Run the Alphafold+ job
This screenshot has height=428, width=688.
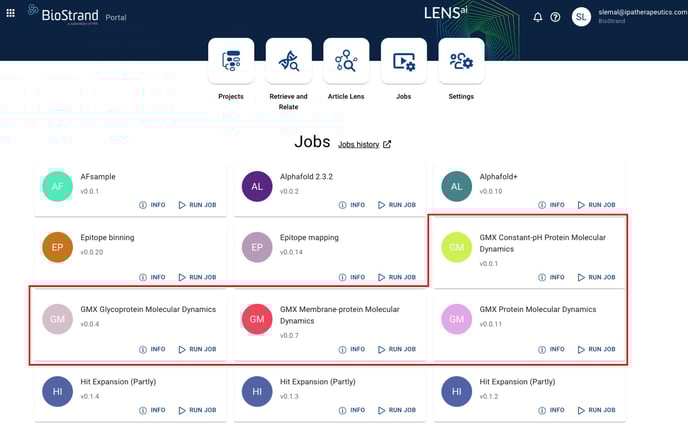597,205
